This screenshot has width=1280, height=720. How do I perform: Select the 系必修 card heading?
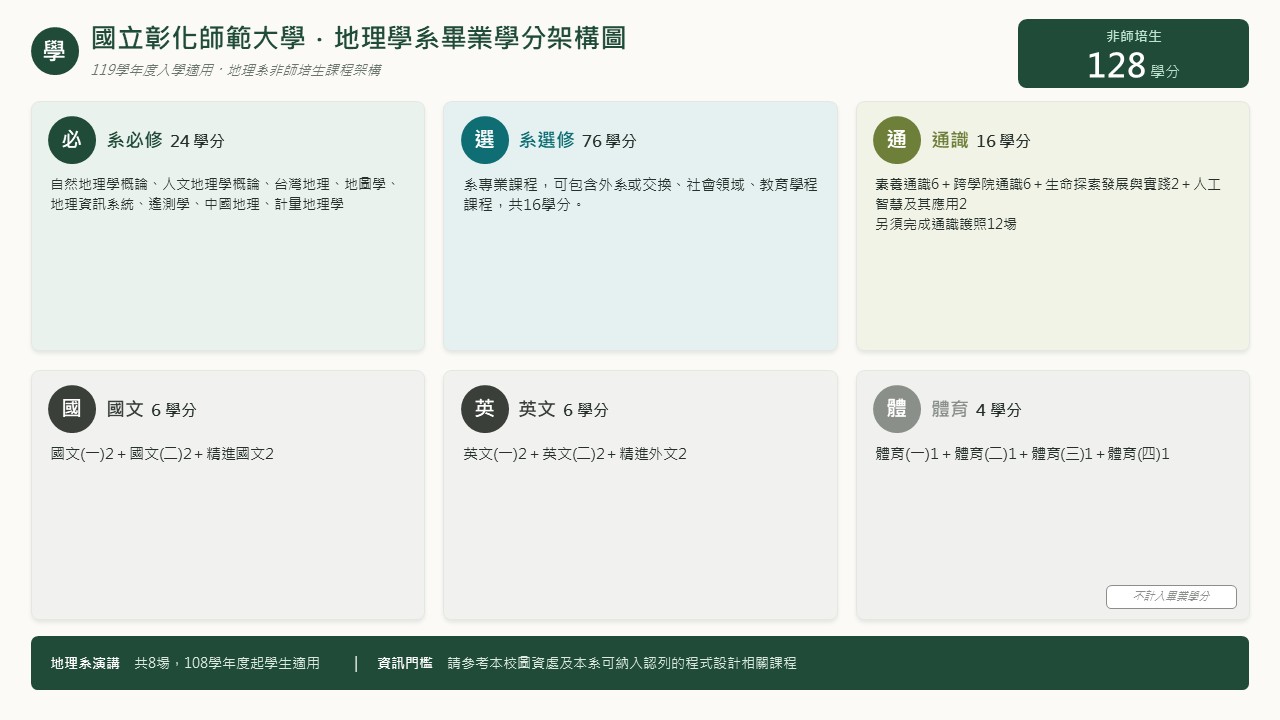point(134,141)
